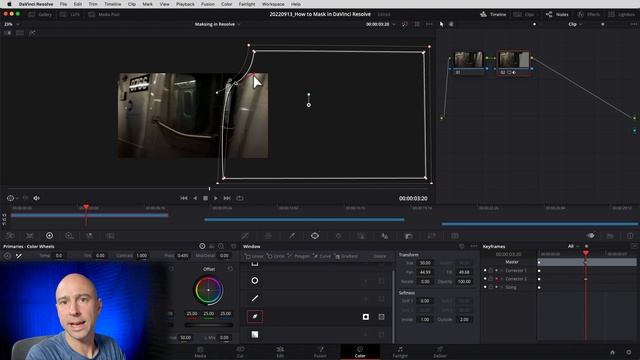Toggle the Nodes panel
The height and width of the screenshot is (360, 640).
557,14
